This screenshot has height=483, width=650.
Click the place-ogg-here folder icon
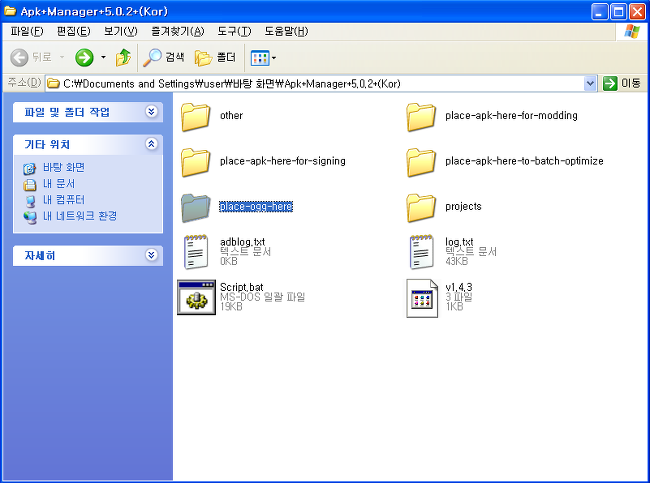point(195,207)
